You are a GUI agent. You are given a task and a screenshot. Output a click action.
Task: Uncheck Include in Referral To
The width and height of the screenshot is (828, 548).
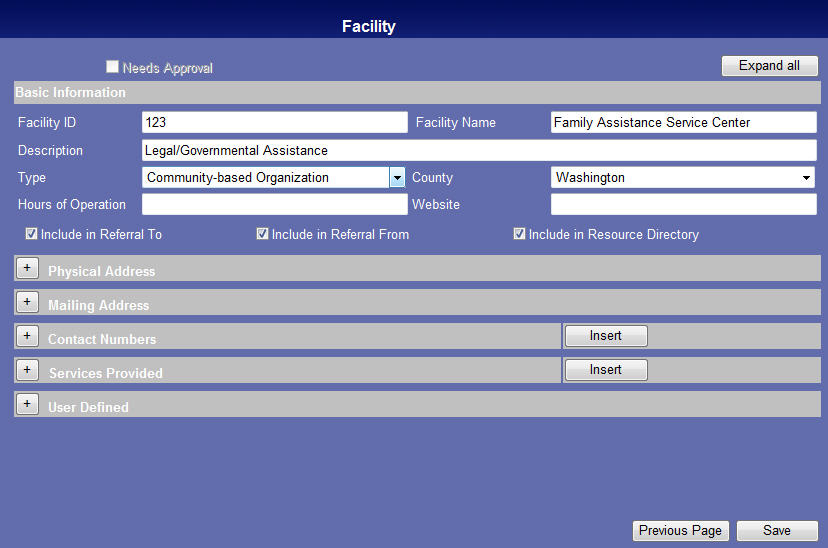(x=31, y=233)
